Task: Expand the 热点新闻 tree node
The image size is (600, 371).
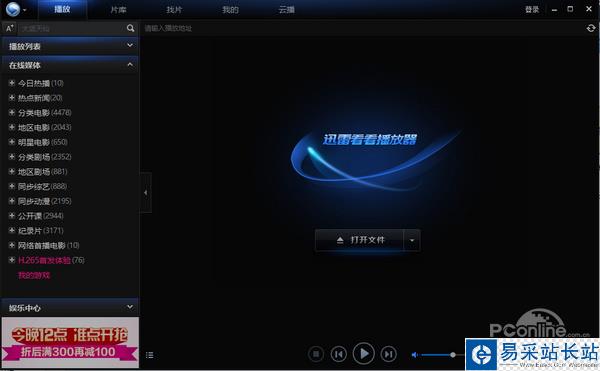Action: (x=12, y=98)
